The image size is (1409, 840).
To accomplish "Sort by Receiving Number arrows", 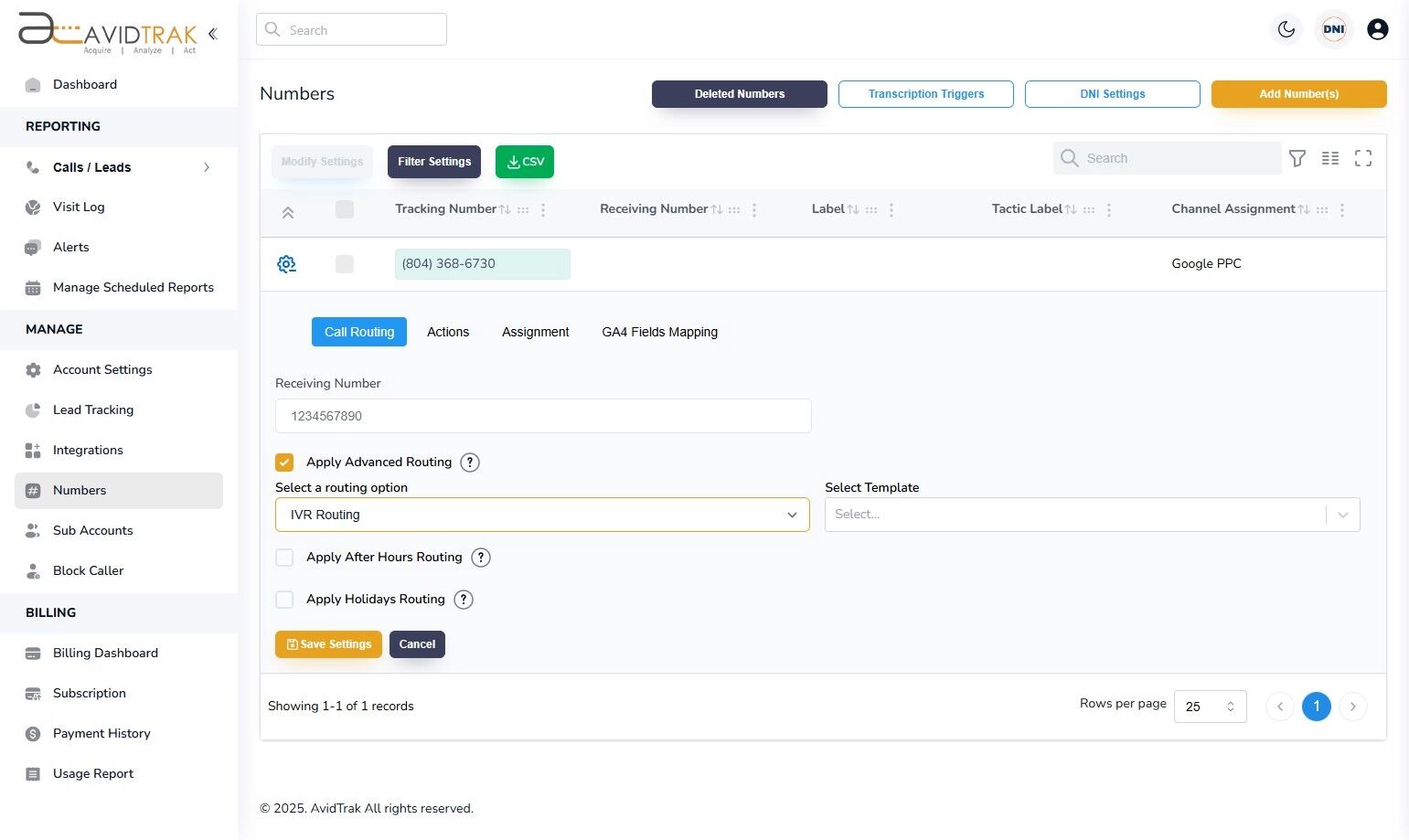I will point(717,209).
